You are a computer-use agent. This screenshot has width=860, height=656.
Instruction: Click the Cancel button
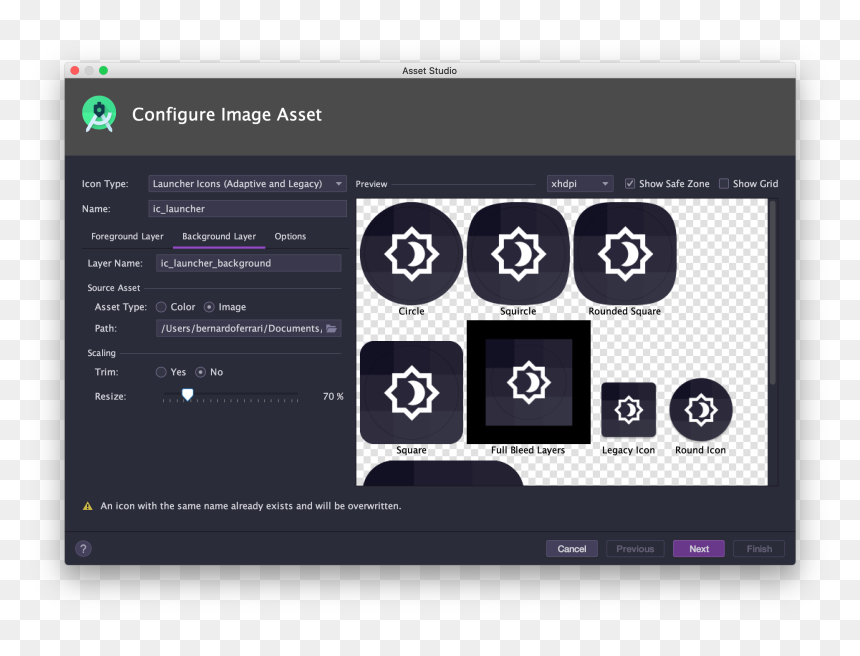(x=572, y=548)
